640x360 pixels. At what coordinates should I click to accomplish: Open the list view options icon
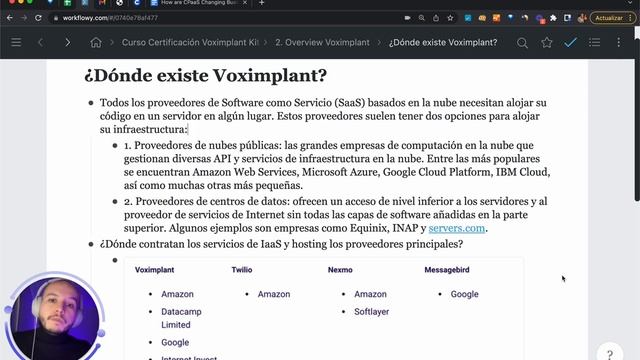click(594, 42)
